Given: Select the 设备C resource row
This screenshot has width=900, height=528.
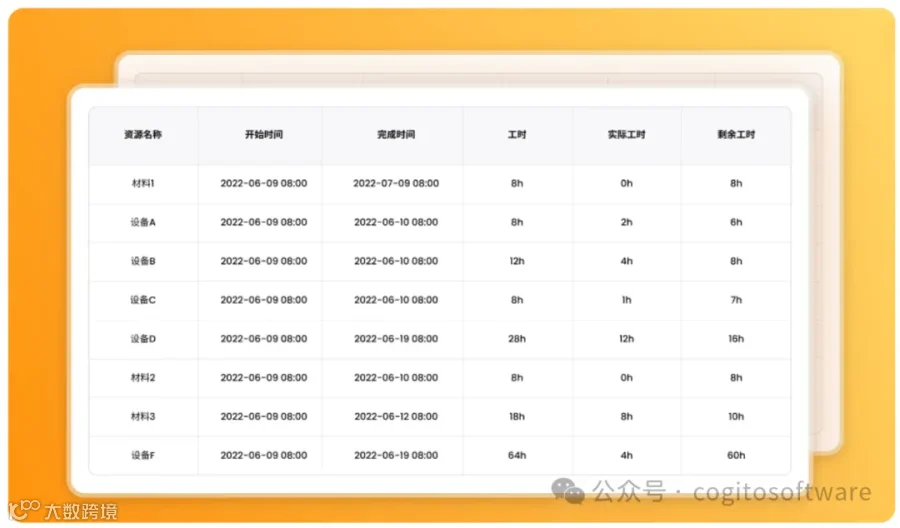Looking at the screenshot, I should (x=440, y=300).
